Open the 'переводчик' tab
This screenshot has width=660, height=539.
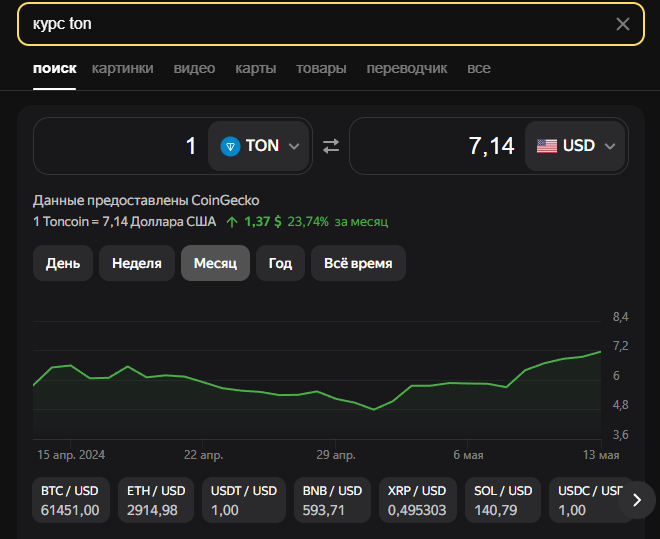[407, 68]
